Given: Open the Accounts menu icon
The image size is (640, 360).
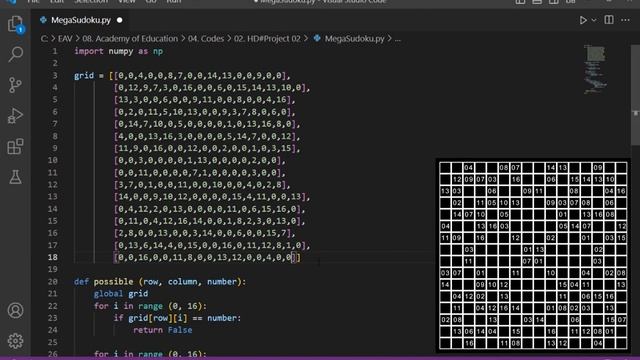Looking at the screenshot, I should click(16, 311).
